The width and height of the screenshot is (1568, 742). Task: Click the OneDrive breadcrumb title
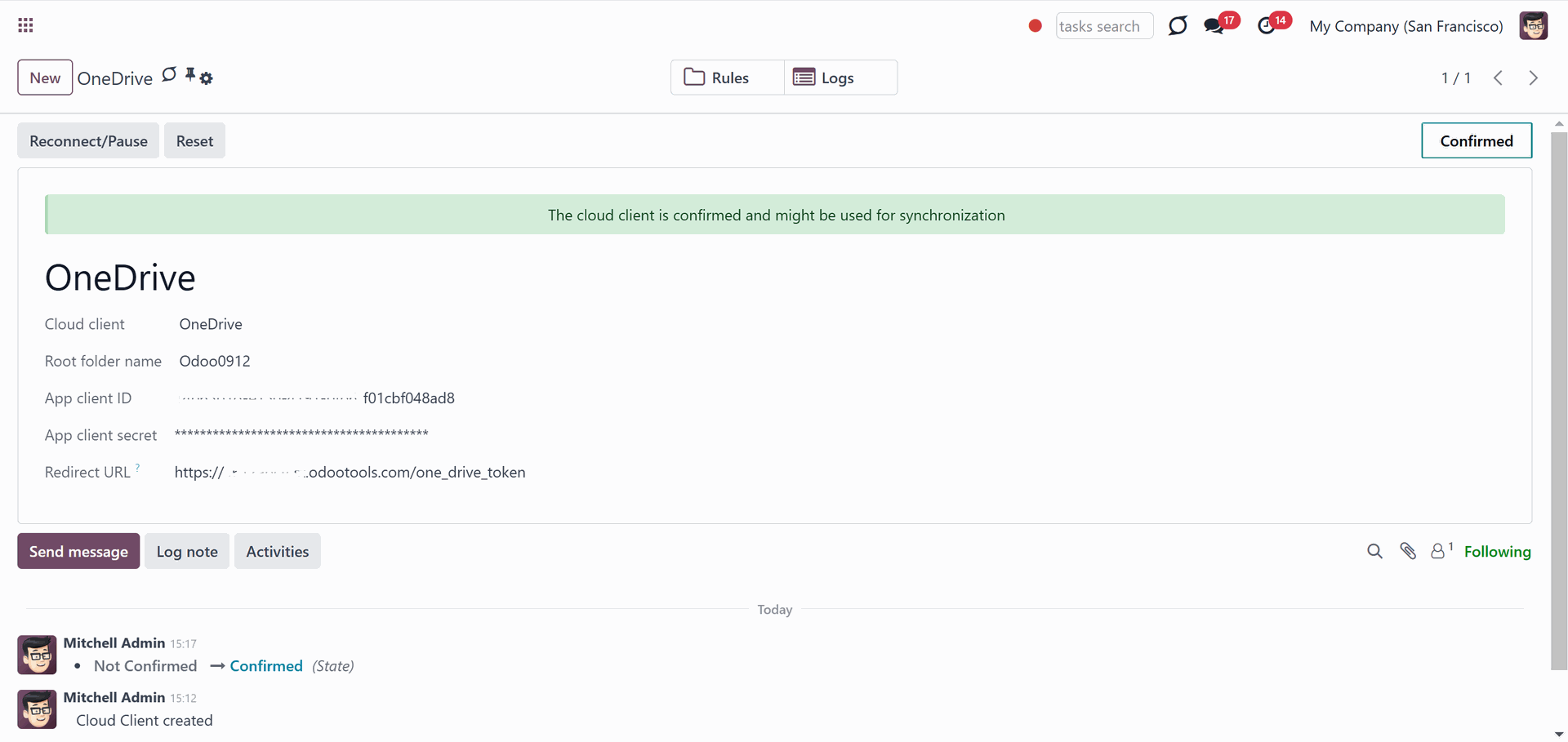click(115, 78)
